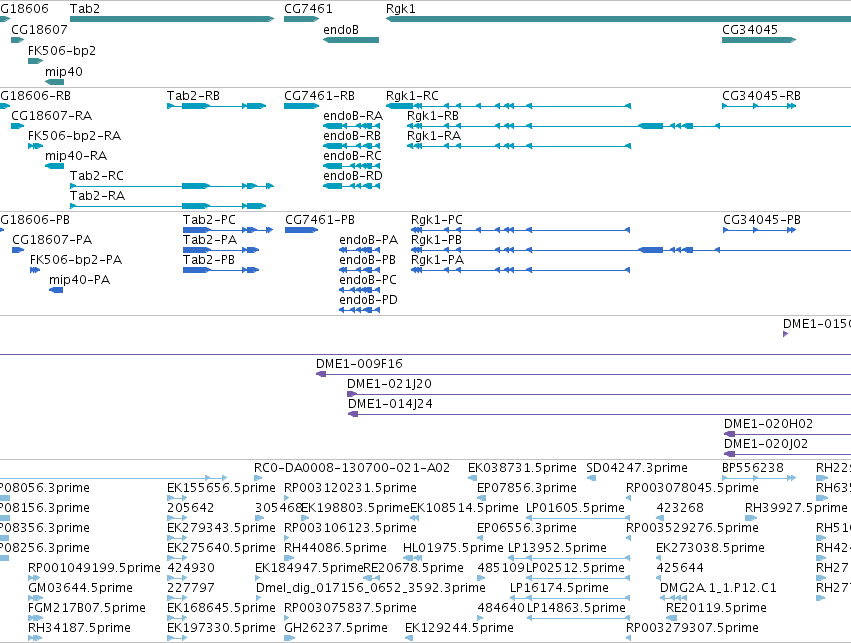Select protein CG7461-PB
This screenshot has height=643, width=851.
pos(320,220)
